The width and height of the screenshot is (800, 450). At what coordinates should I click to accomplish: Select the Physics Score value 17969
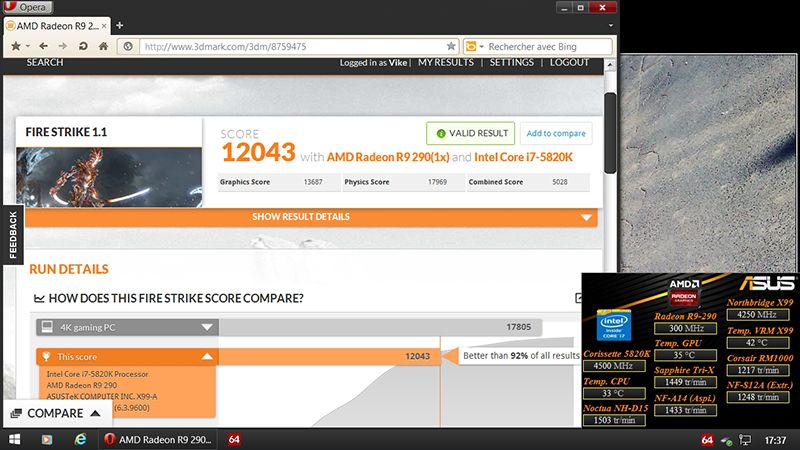437,182
